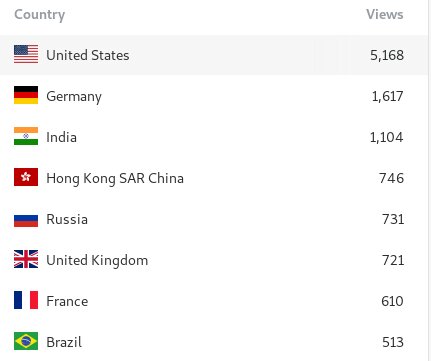Select the Germany country name
The width and height of the screenshot is (431, 361).
(x=74, y=97)
